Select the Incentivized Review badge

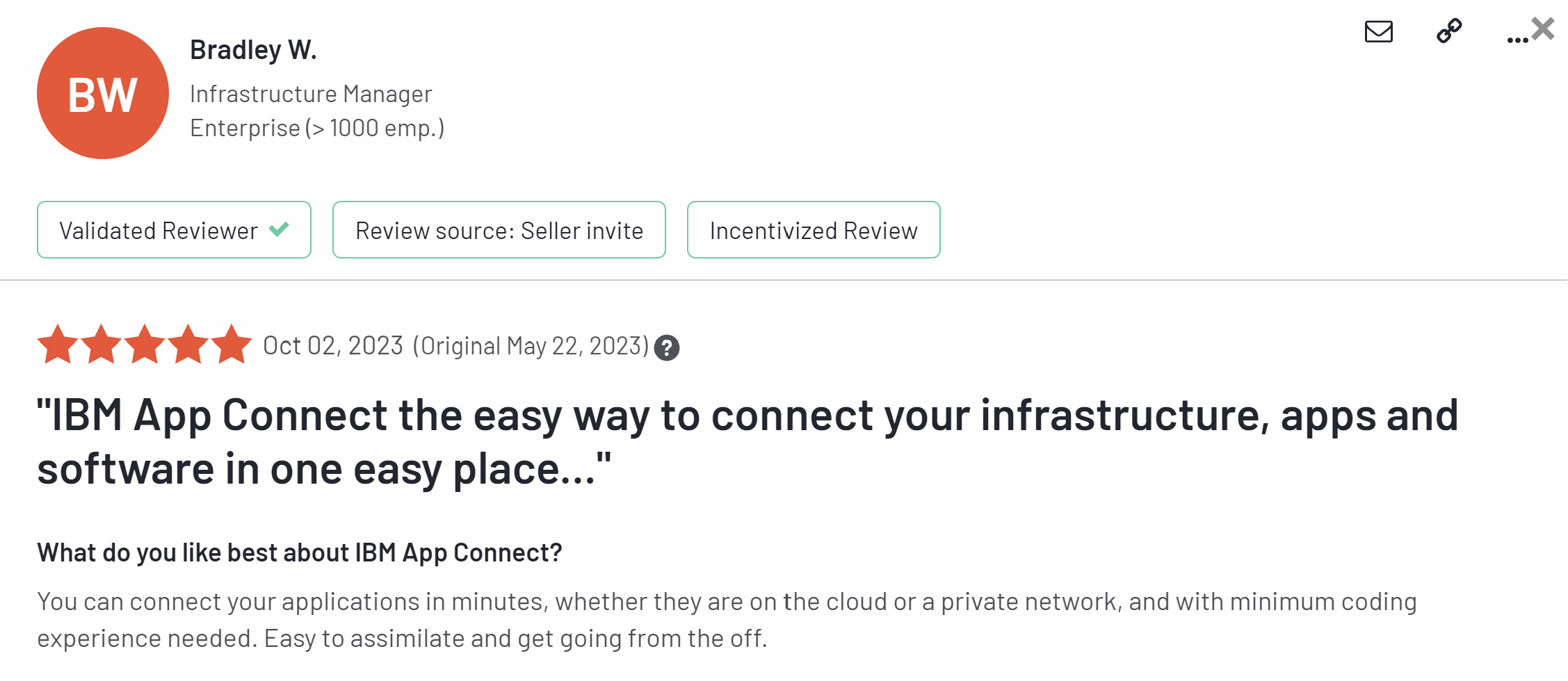click(813, 230)
